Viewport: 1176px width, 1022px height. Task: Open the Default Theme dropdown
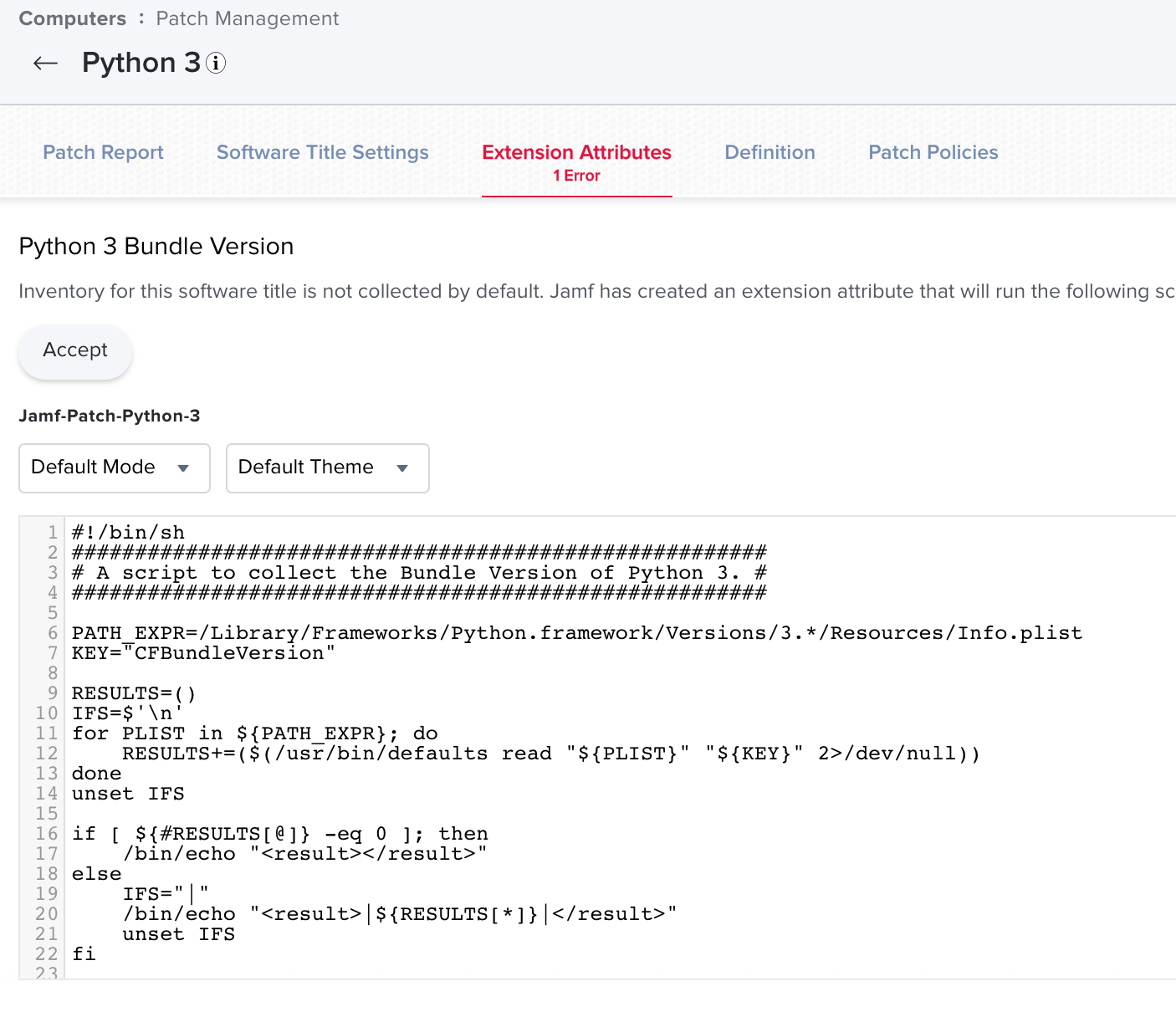(328, 468)
